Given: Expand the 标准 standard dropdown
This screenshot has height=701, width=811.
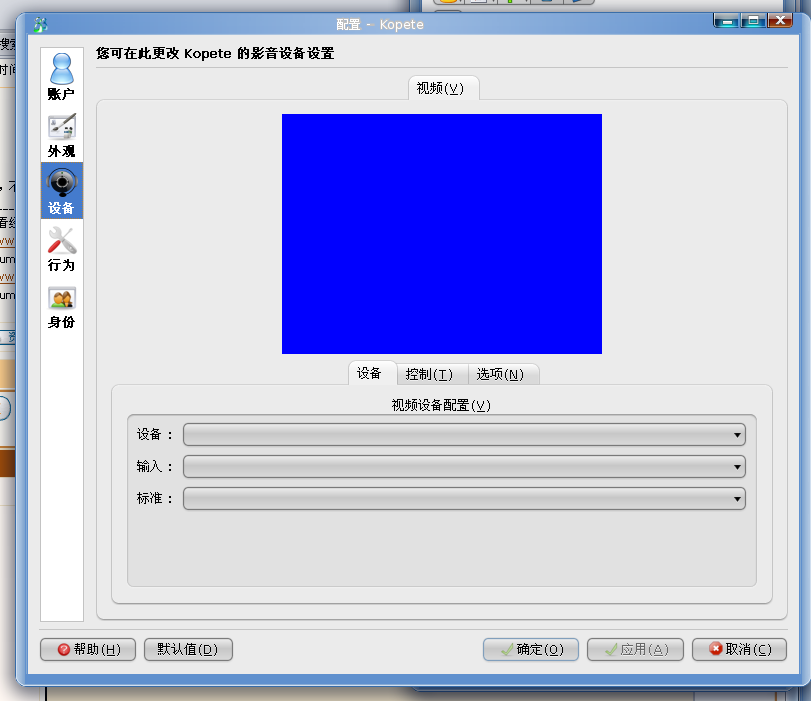Looking at the screenshot, I should 464,499.
